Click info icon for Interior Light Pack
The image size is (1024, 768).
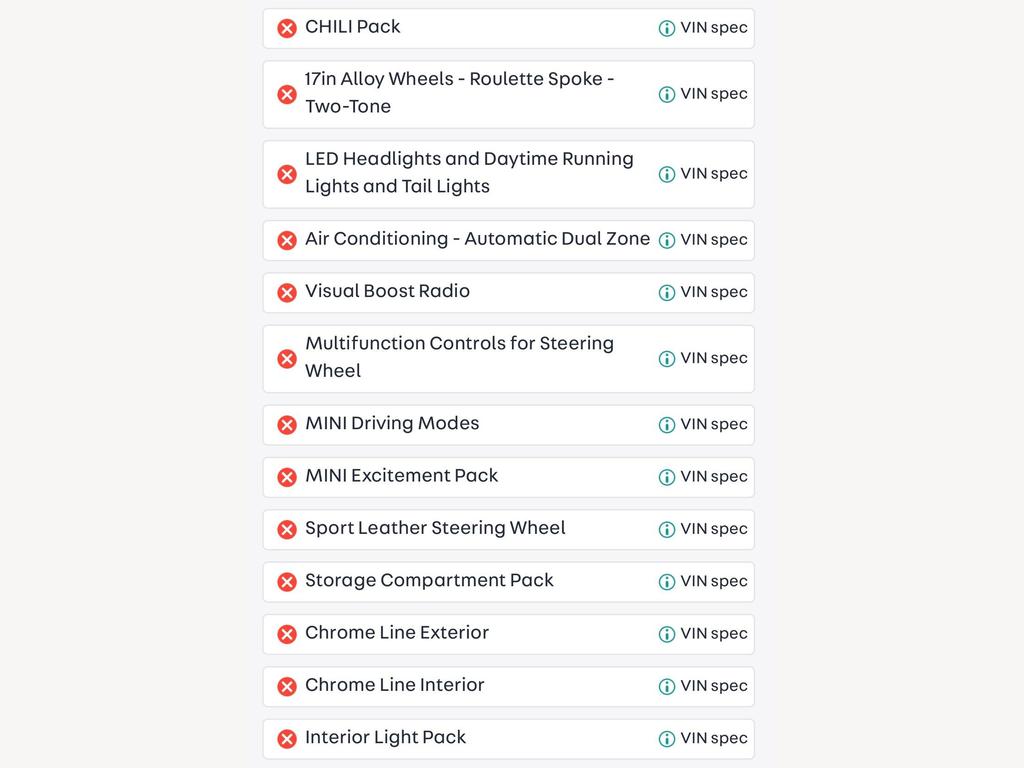pyautogui.click(x=666, y=739)
